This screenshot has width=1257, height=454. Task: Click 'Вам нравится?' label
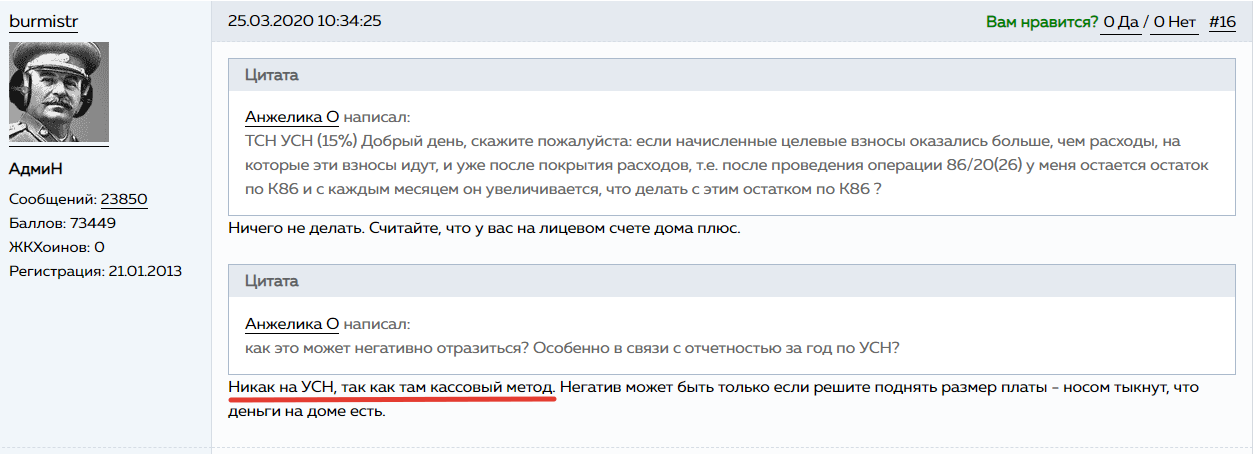coord(1041,22)
